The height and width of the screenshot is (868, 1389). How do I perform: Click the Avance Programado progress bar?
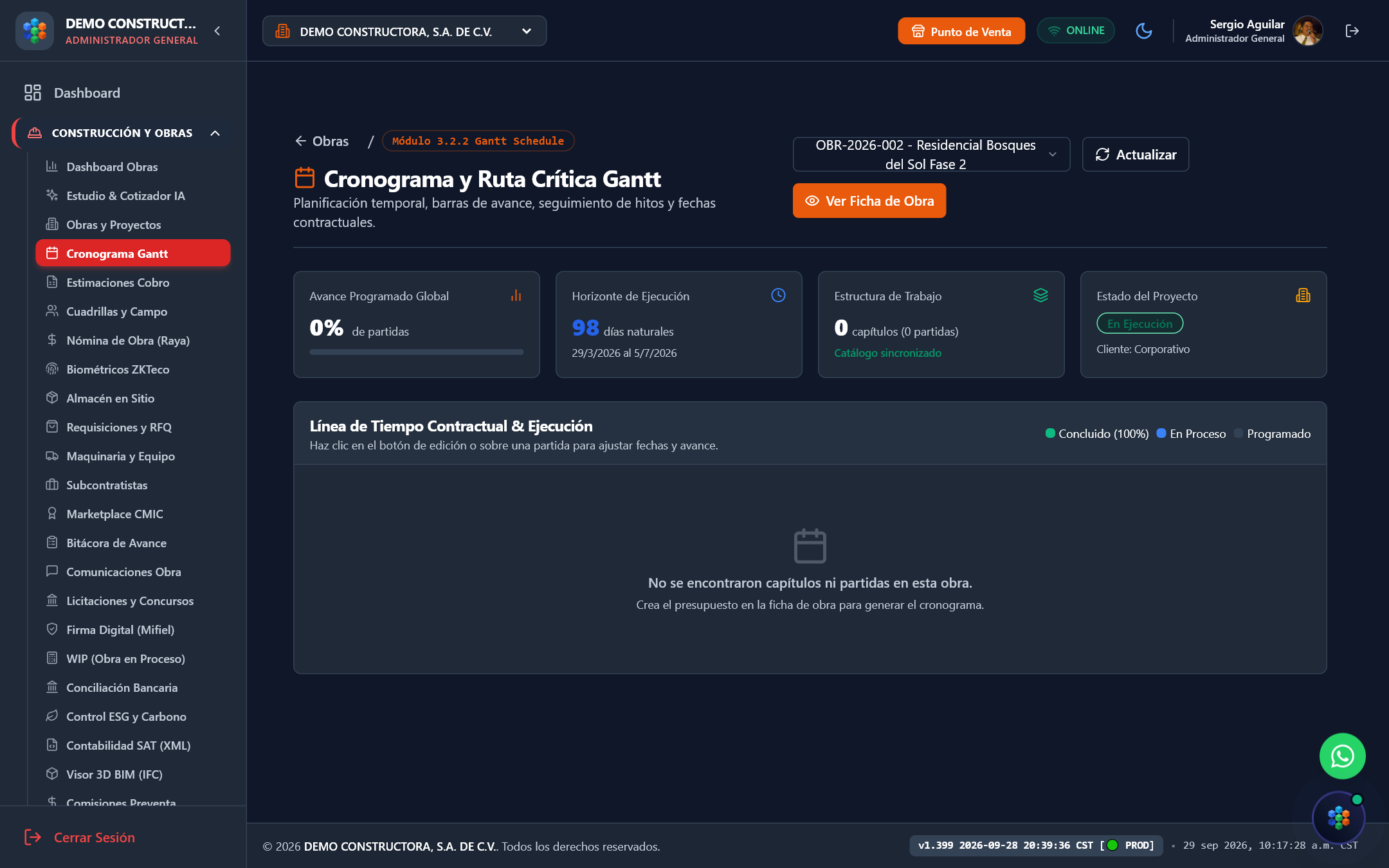(x=417, y=352)
